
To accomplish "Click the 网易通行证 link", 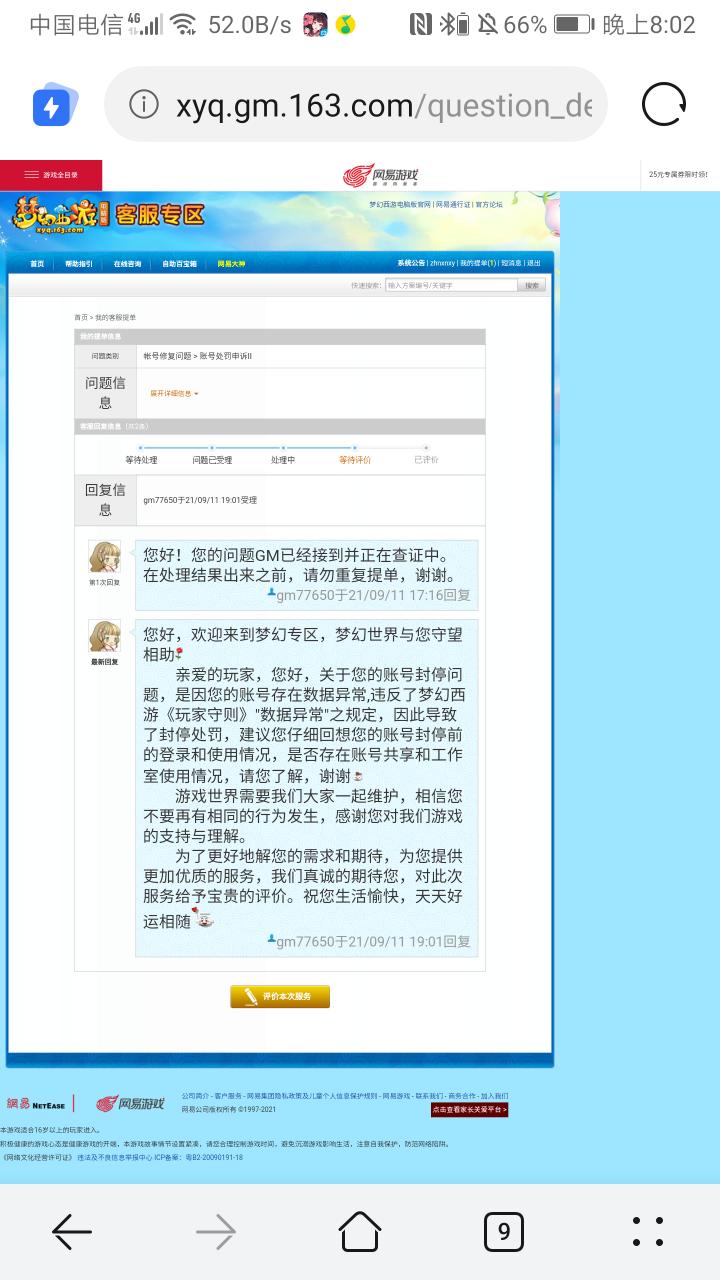I will point(453,203).
